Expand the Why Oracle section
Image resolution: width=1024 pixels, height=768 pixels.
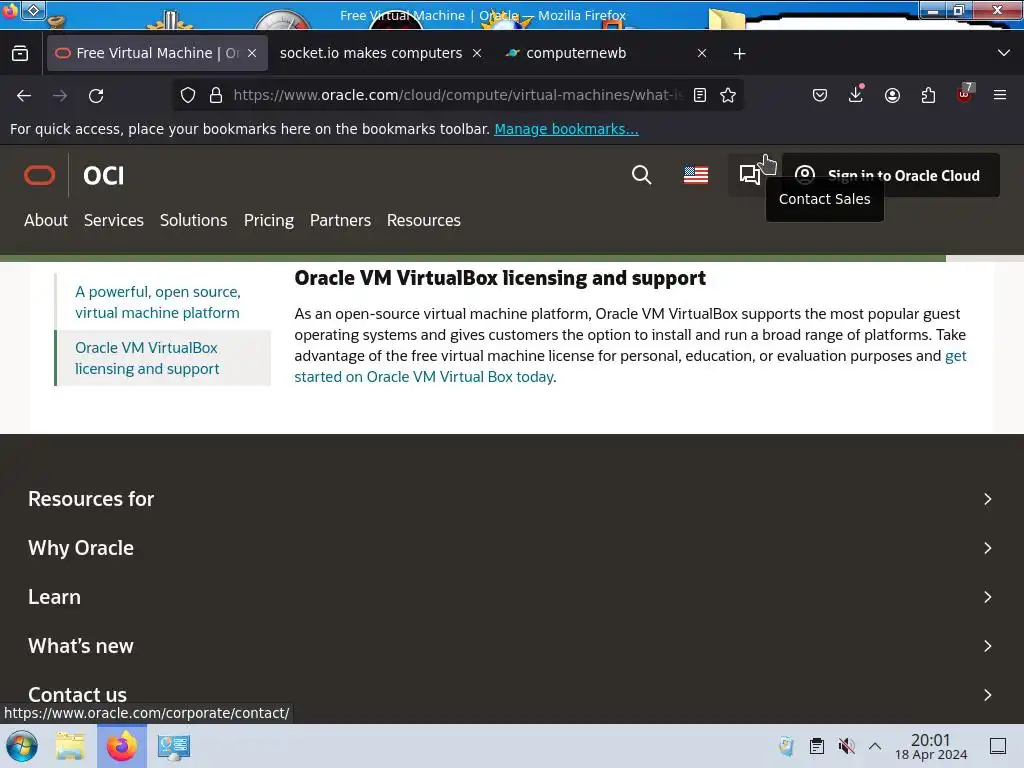511,548
